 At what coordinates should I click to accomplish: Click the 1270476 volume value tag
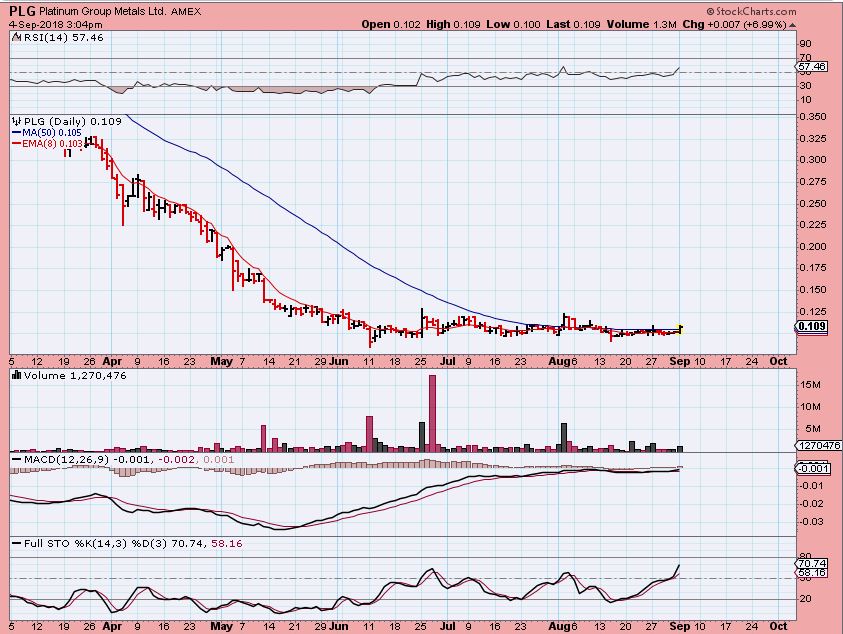point(819,445)
